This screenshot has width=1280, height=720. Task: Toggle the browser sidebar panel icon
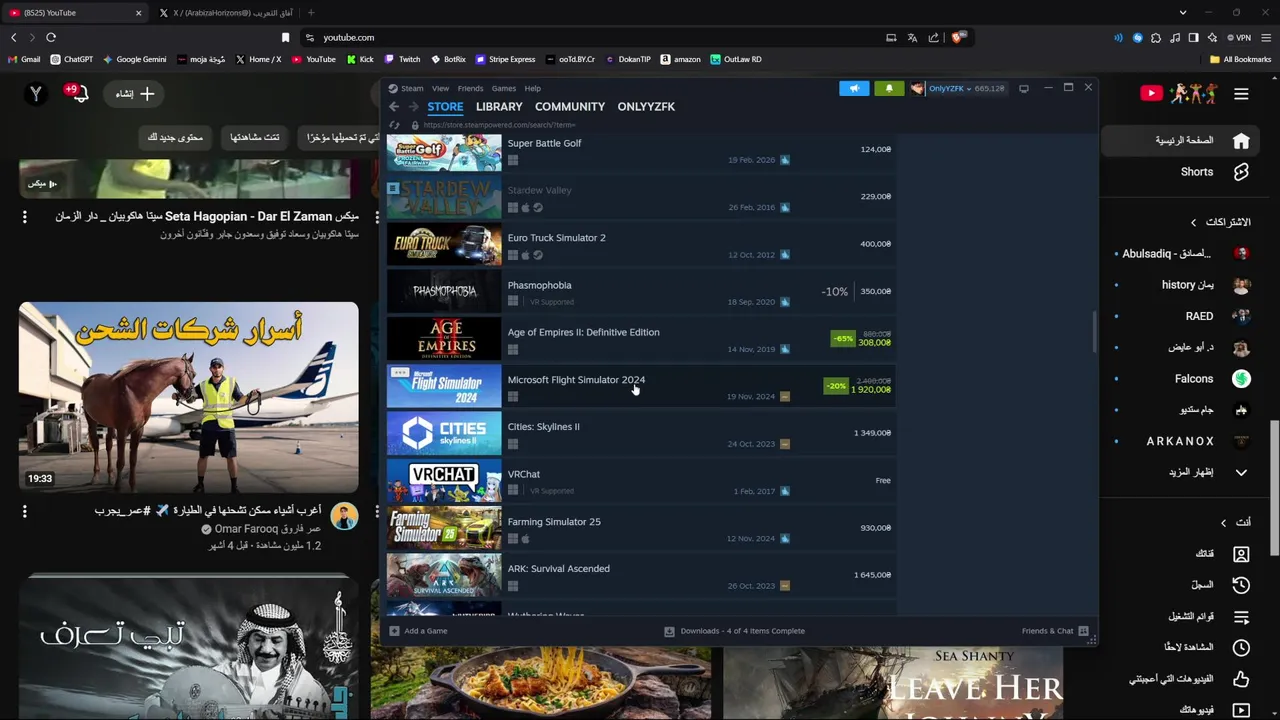tap(1193, 37)
